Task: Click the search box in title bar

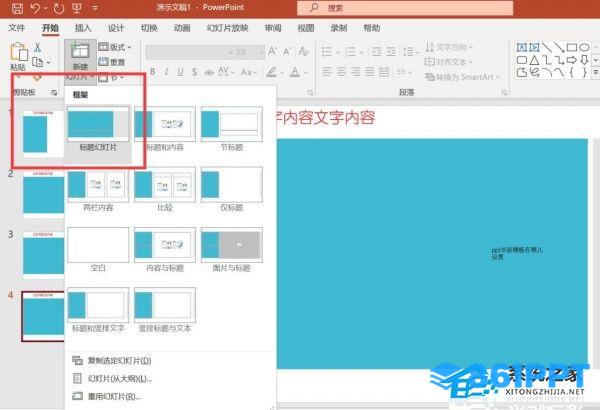Action: coord(405,8)
